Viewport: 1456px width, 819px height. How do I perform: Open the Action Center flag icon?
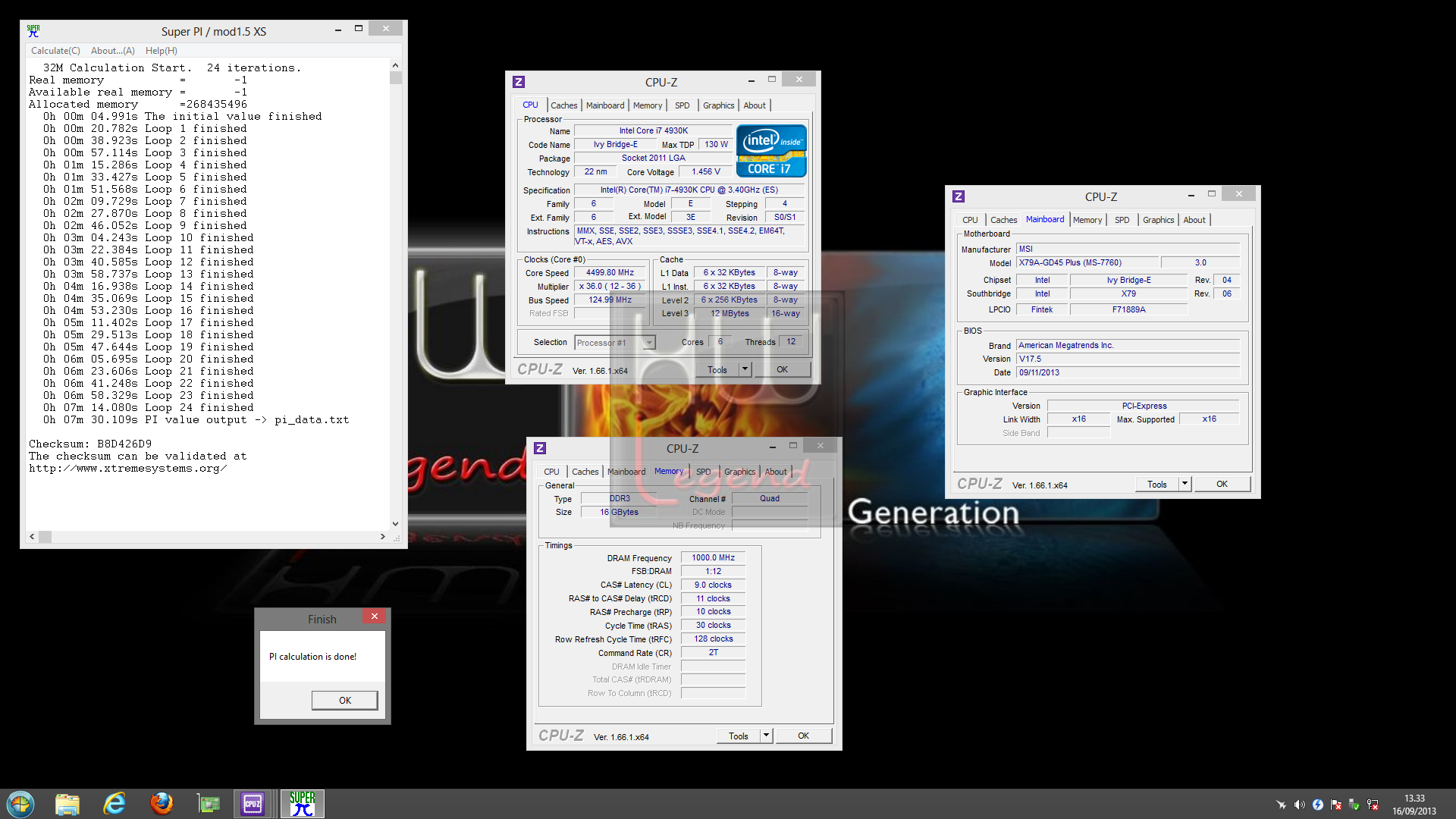pyautogui.click(x=1336, y=805)
